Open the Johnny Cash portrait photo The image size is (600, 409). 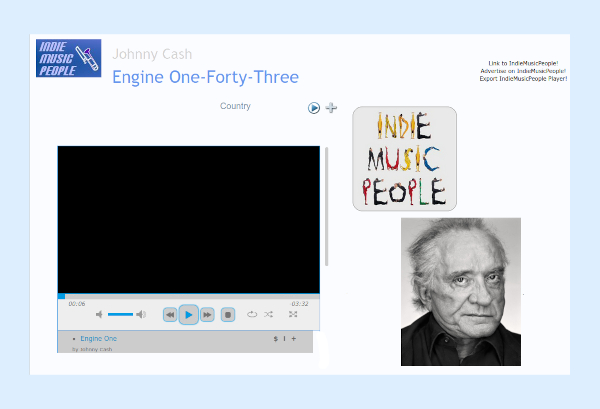tap(461, 292)
